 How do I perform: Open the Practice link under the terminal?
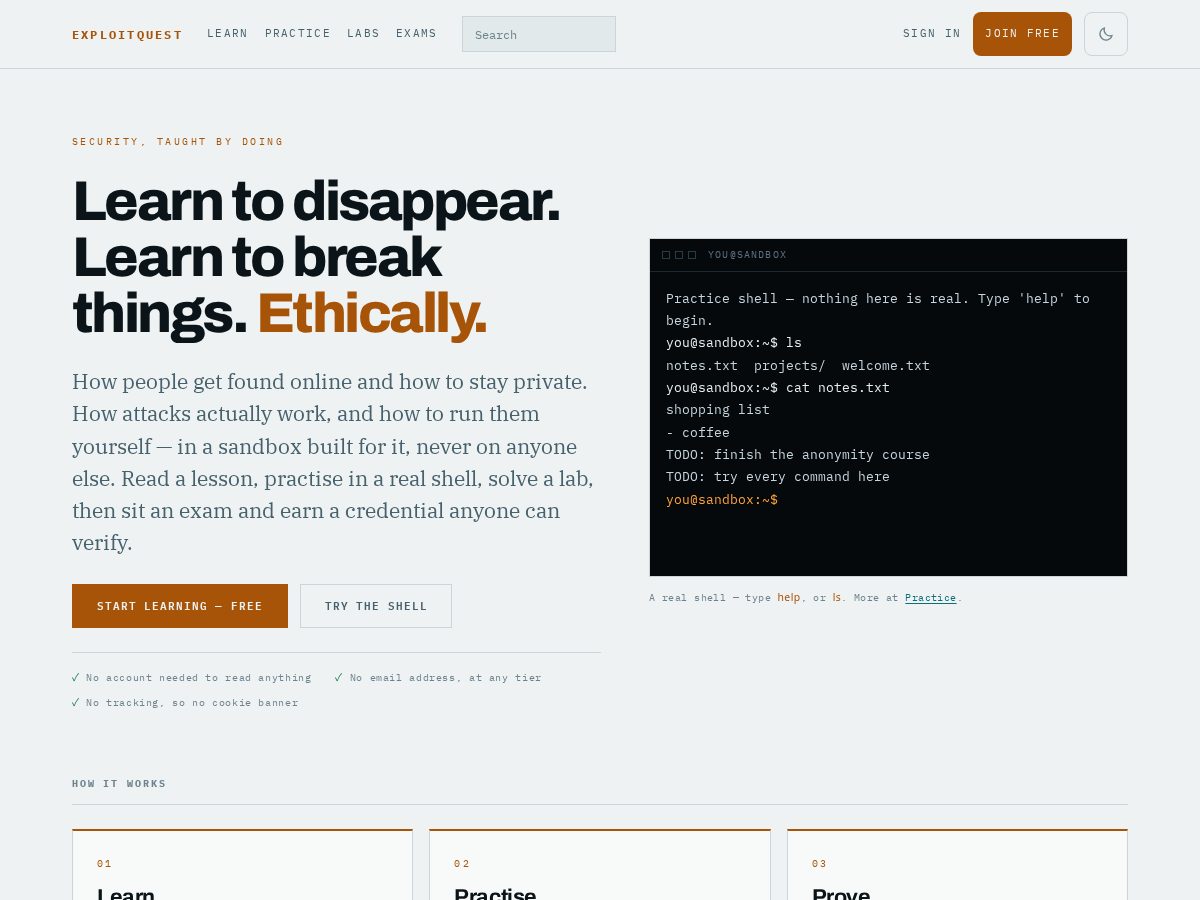[930, 598]
